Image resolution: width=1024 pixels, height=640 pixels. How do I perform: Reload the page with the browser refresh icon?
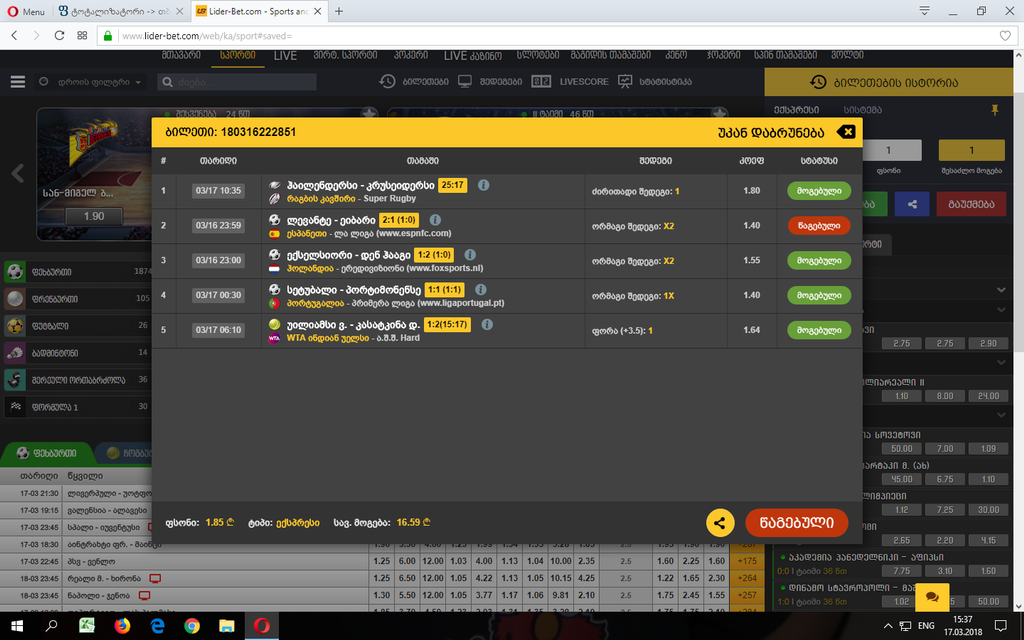coord(59,35)
